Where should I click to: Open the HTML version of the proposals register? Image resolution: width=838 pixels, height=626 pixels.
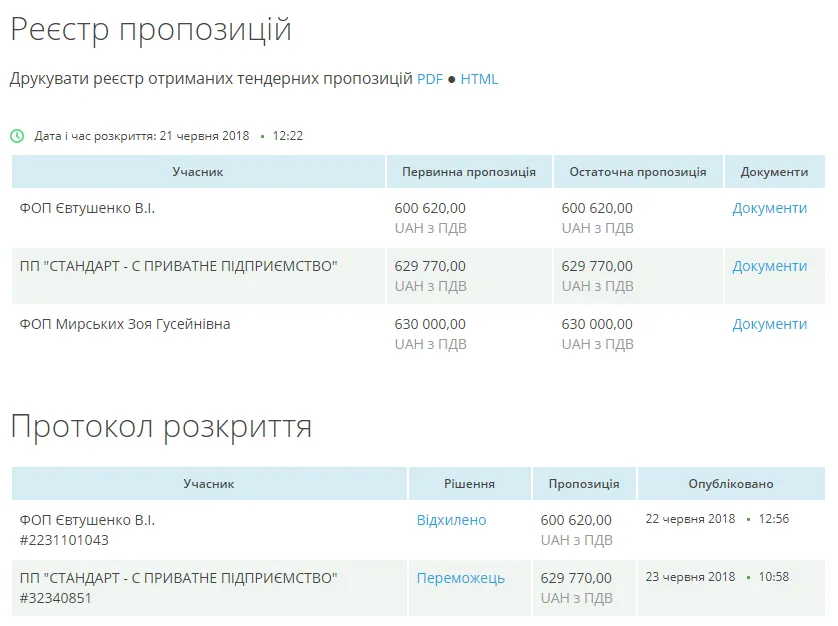(x=479, y=79)
